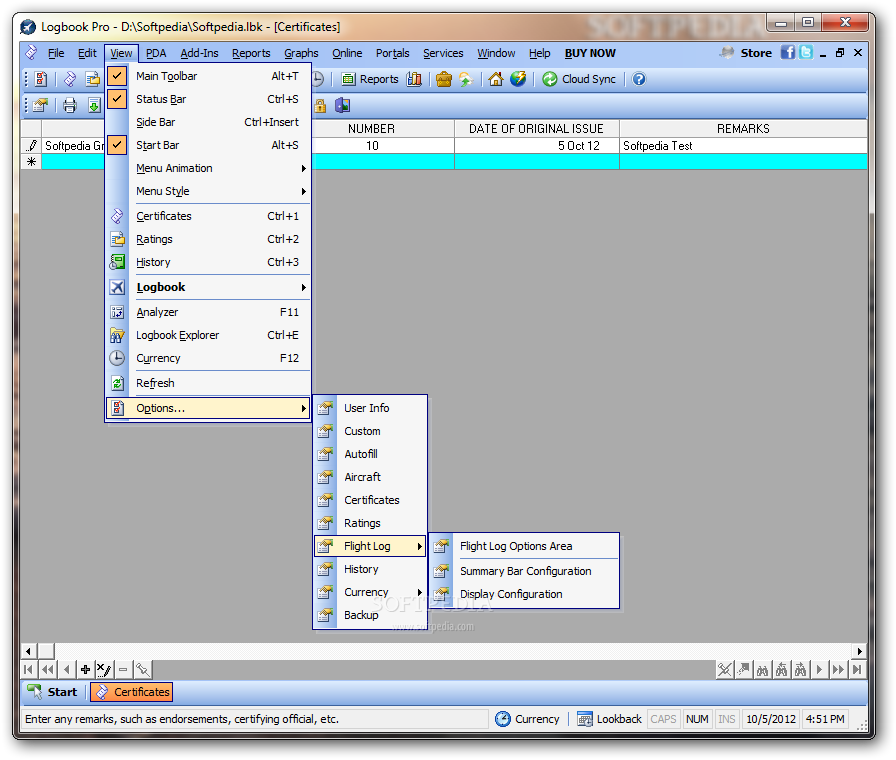
Task: Click the horizontal scrollbar right arrow
Action: (859, 651)
